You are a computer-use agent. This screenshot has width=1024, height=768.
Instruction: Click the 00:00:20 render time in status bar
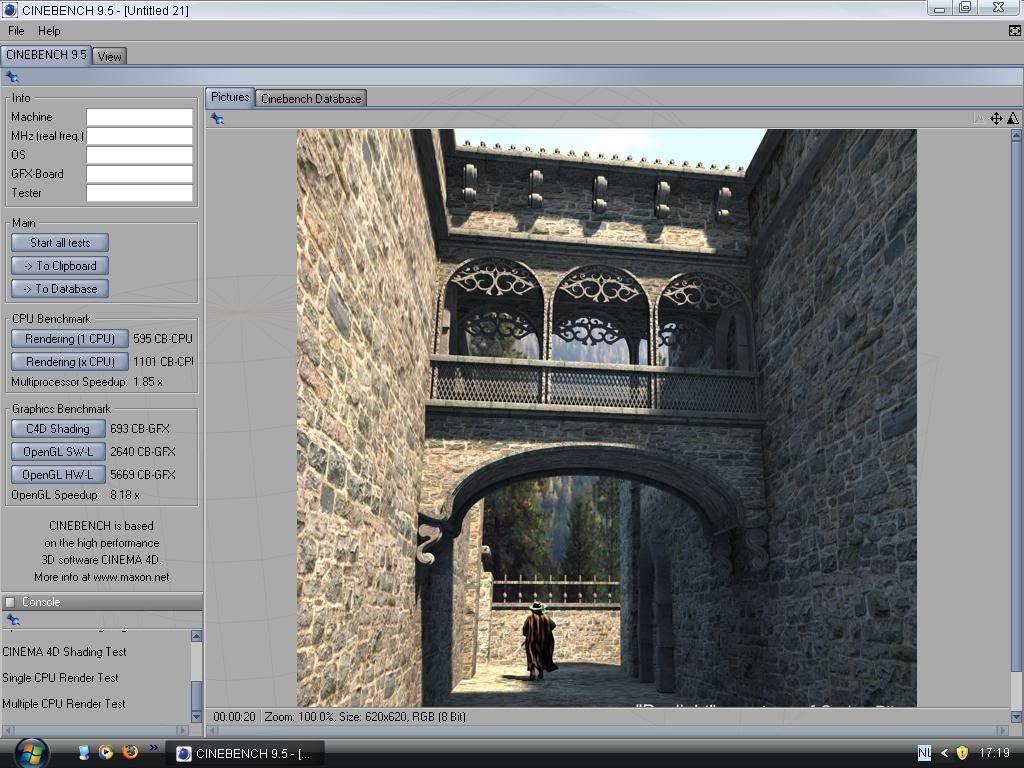[234, 717]
